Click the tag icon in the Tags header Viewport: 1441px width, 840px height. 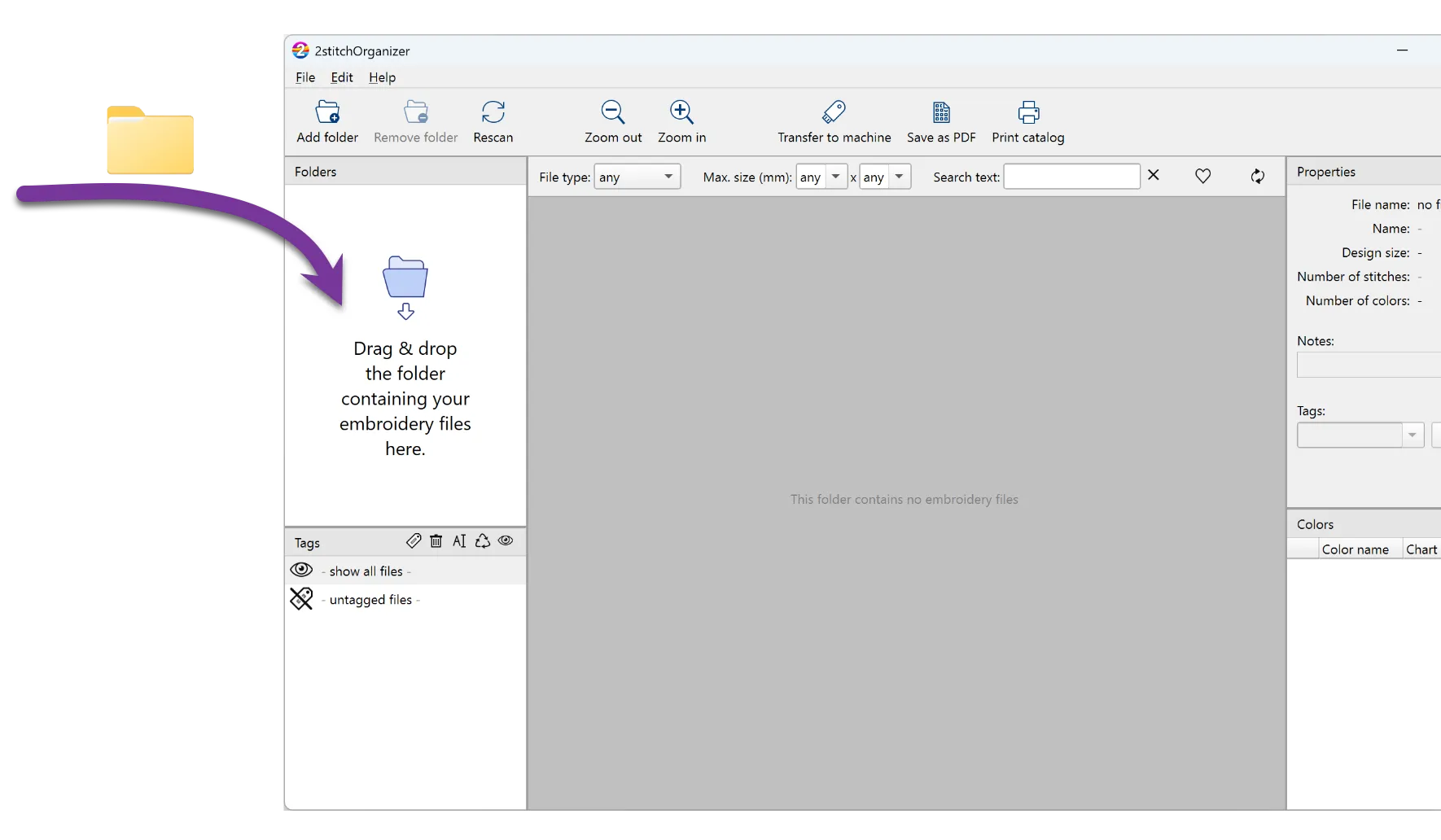click(414, 540)
